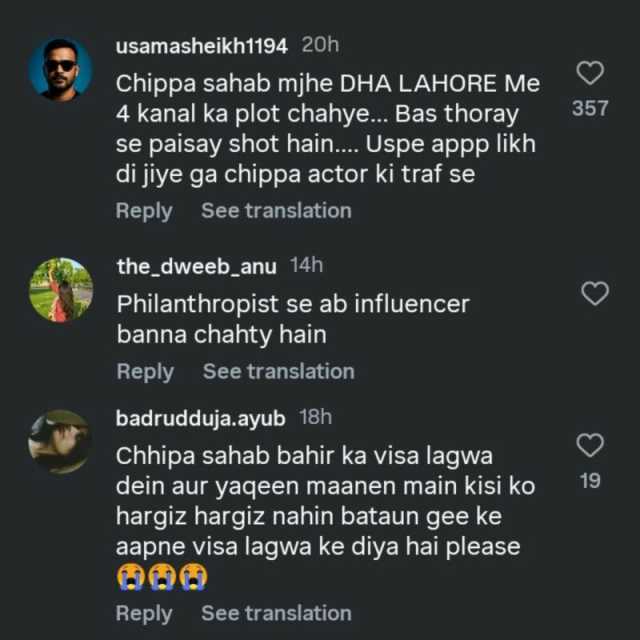The height and width of the screenshot is (640, 640).
Task: View the 357 likes count
Action: coord(590,109)
